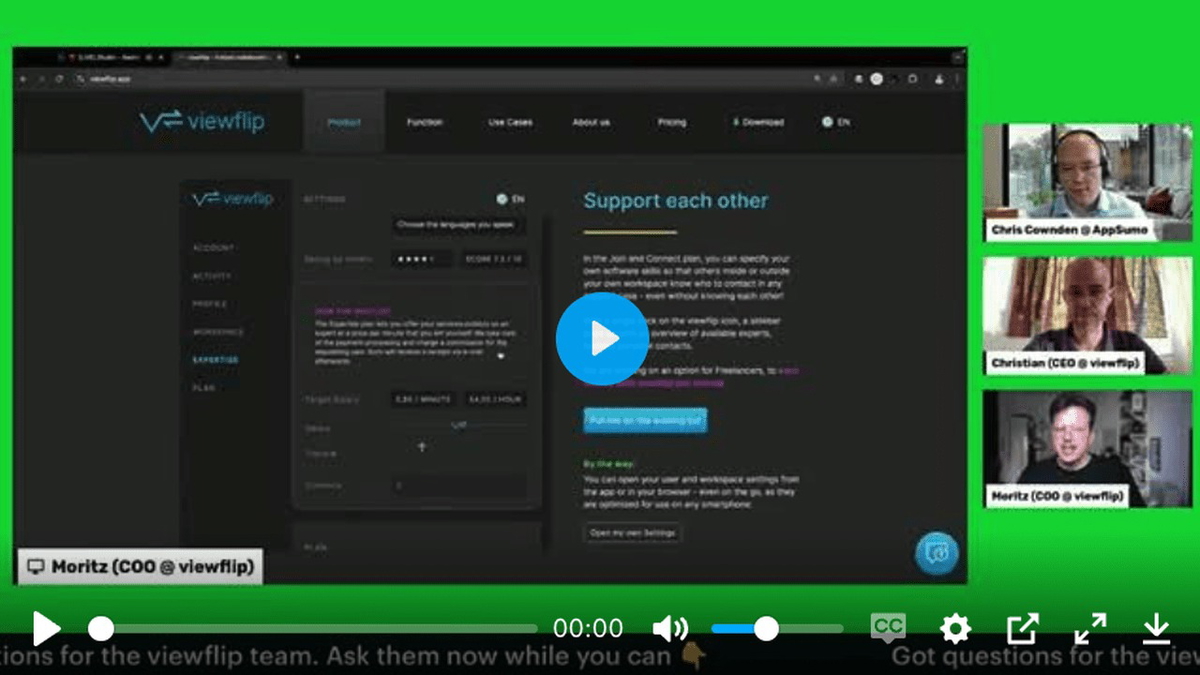Image resolution: width=1200 pixels, height=675 pixels.
Task: Reload the page with the browser refresh icon
Action: coord(59,78)
